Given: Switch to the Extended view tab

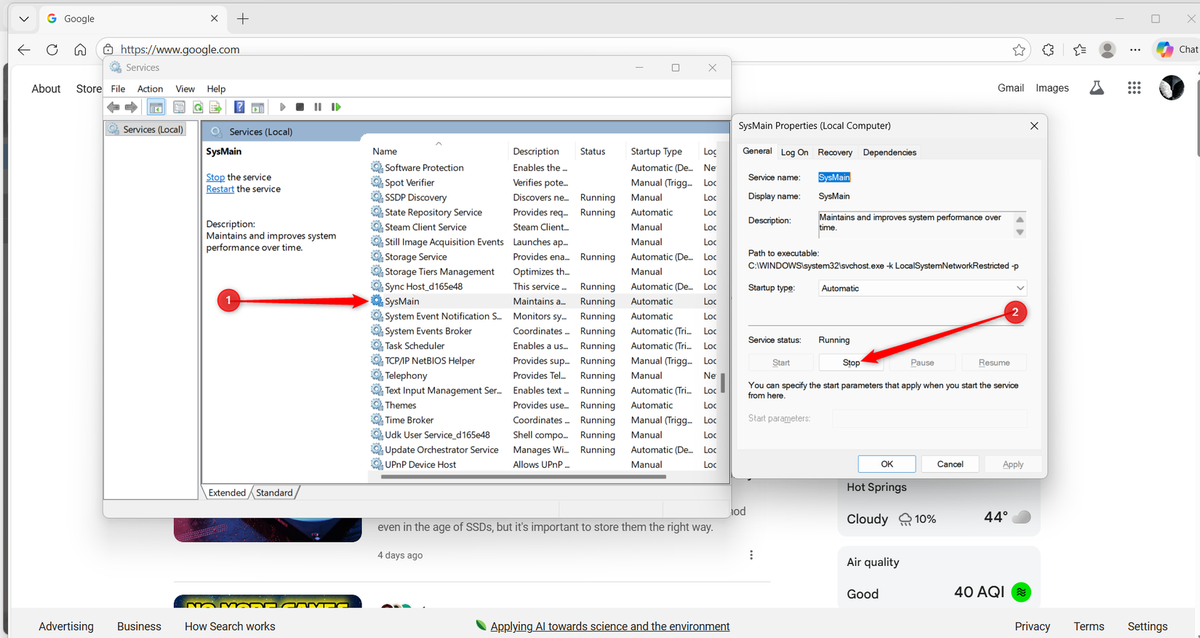Looking at the screenshot, I should (227, 492).
